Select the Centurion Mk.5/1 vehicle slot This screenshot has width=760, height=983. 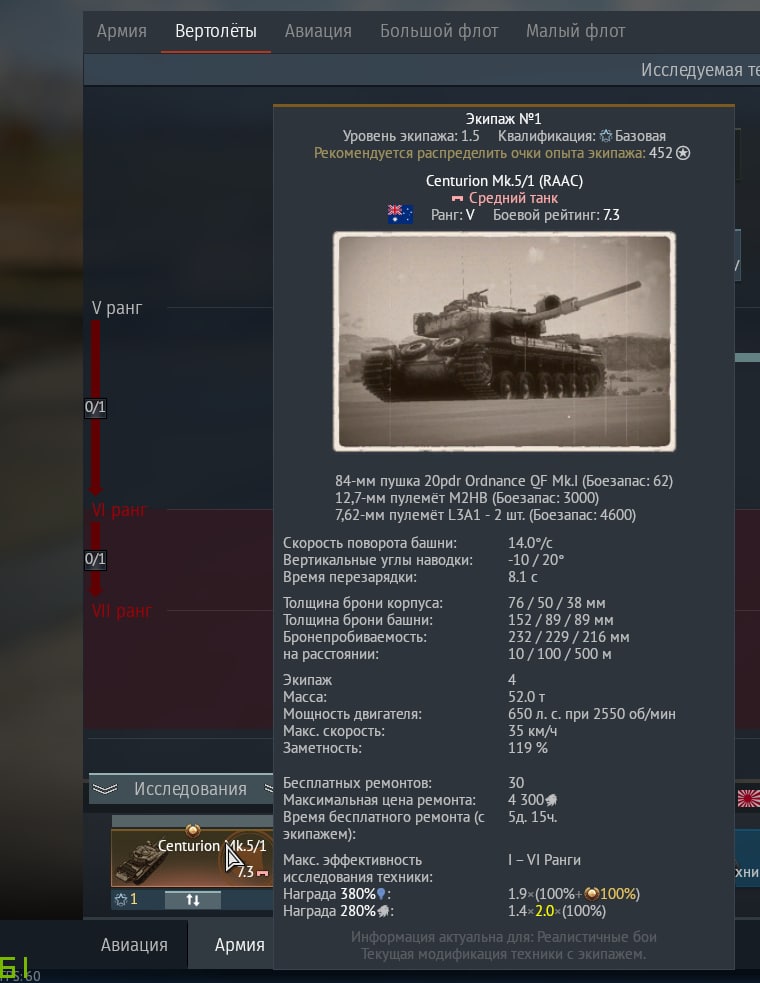coord(192,858)
